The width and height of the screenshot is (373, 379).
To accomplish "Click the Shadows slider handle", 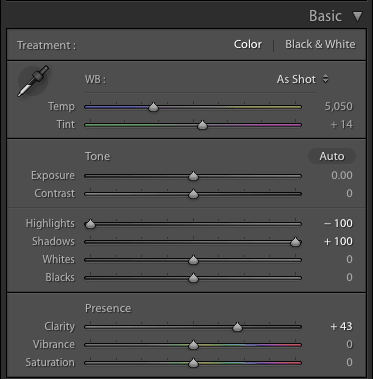I will [x=295, y=242].
